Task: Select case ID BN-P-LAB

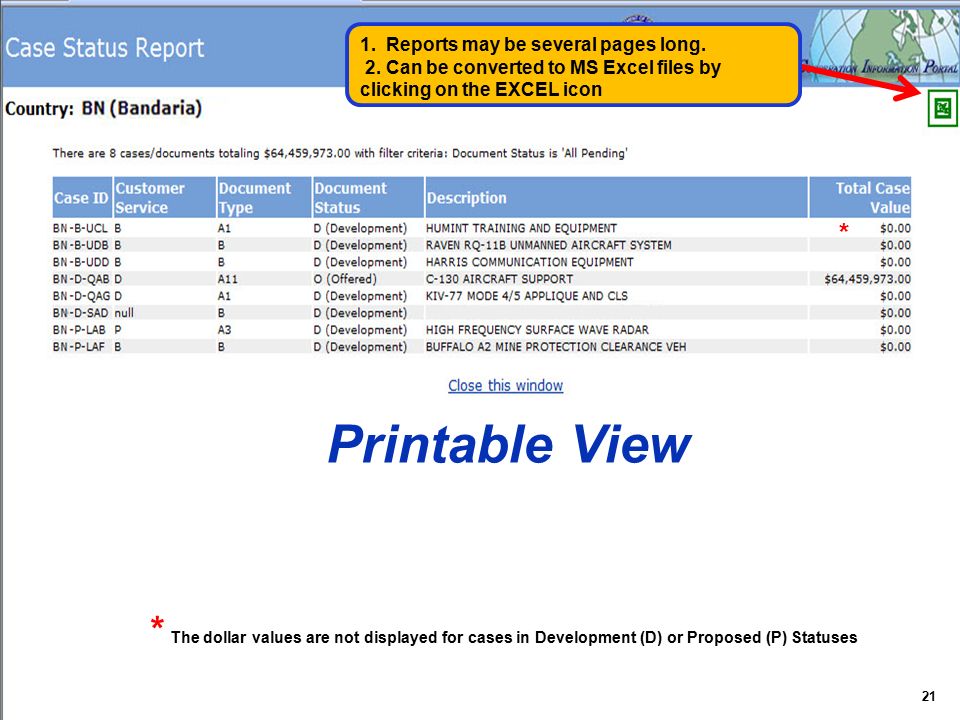Action: (79, 330)
